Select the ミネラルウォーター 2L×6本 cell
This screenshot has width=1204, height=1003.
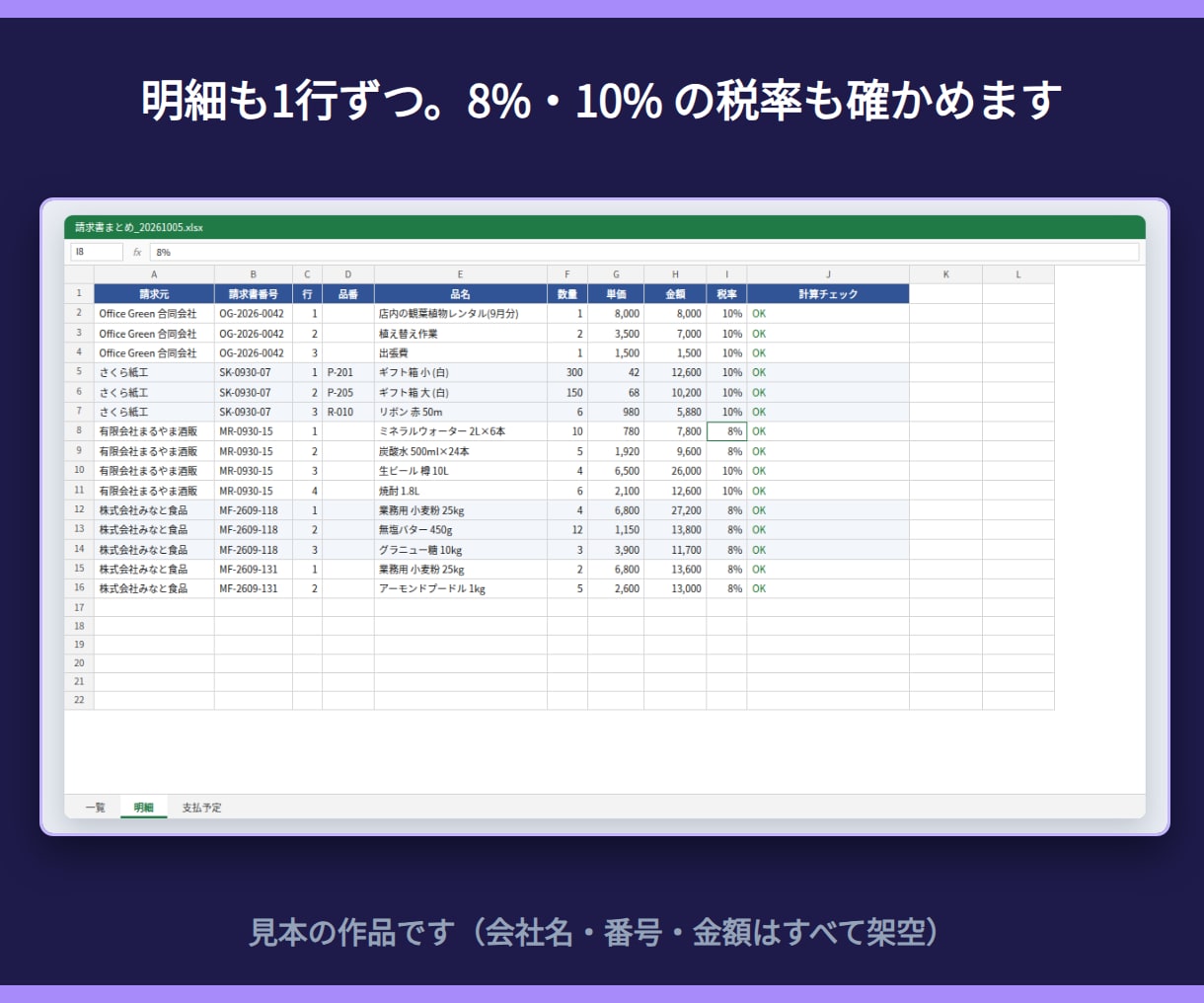[x=461, y=431]
